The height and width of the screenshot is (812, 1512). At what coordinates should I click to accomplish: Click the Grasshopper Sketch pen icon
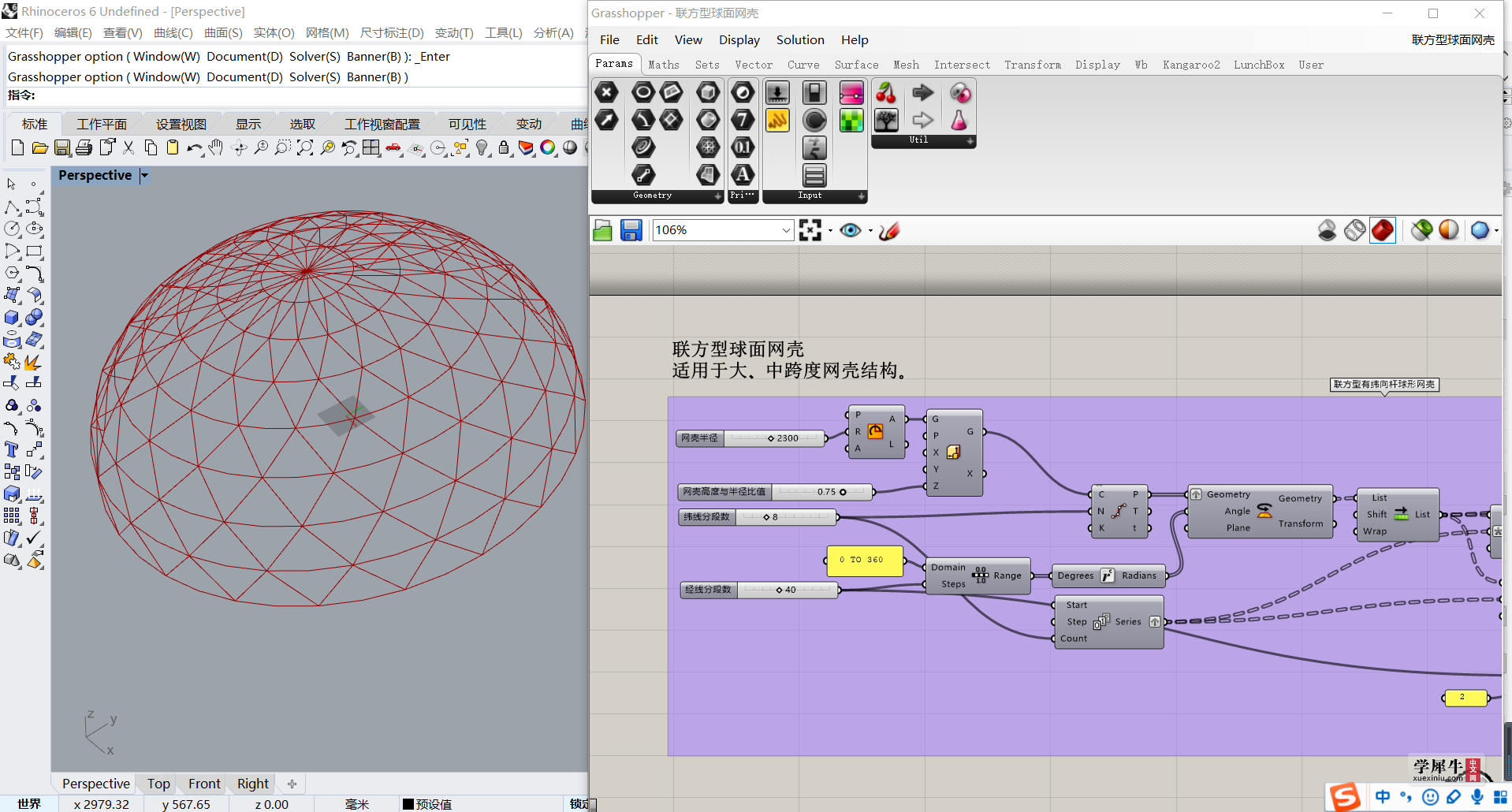889,230
